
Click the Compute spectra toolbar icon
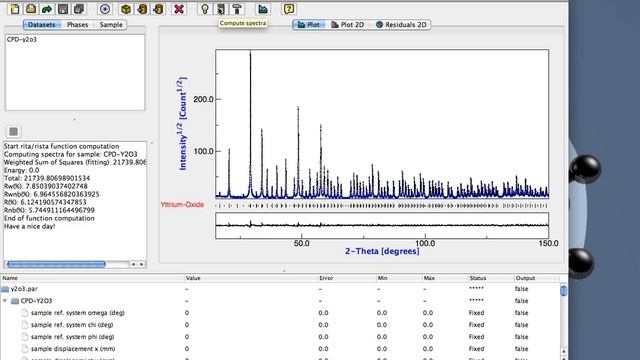pyautogui.click(x=221, y=9)
